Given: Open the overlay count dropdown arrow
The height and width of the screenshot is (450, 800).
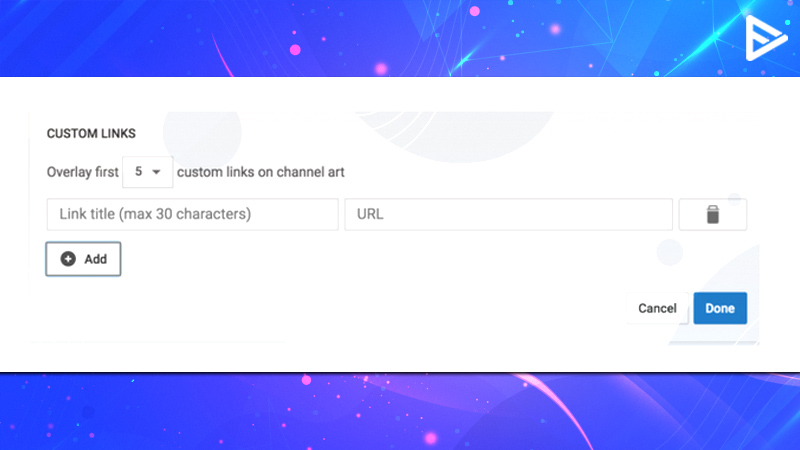Looking at the screenshot, I should [x=156, y=172].
